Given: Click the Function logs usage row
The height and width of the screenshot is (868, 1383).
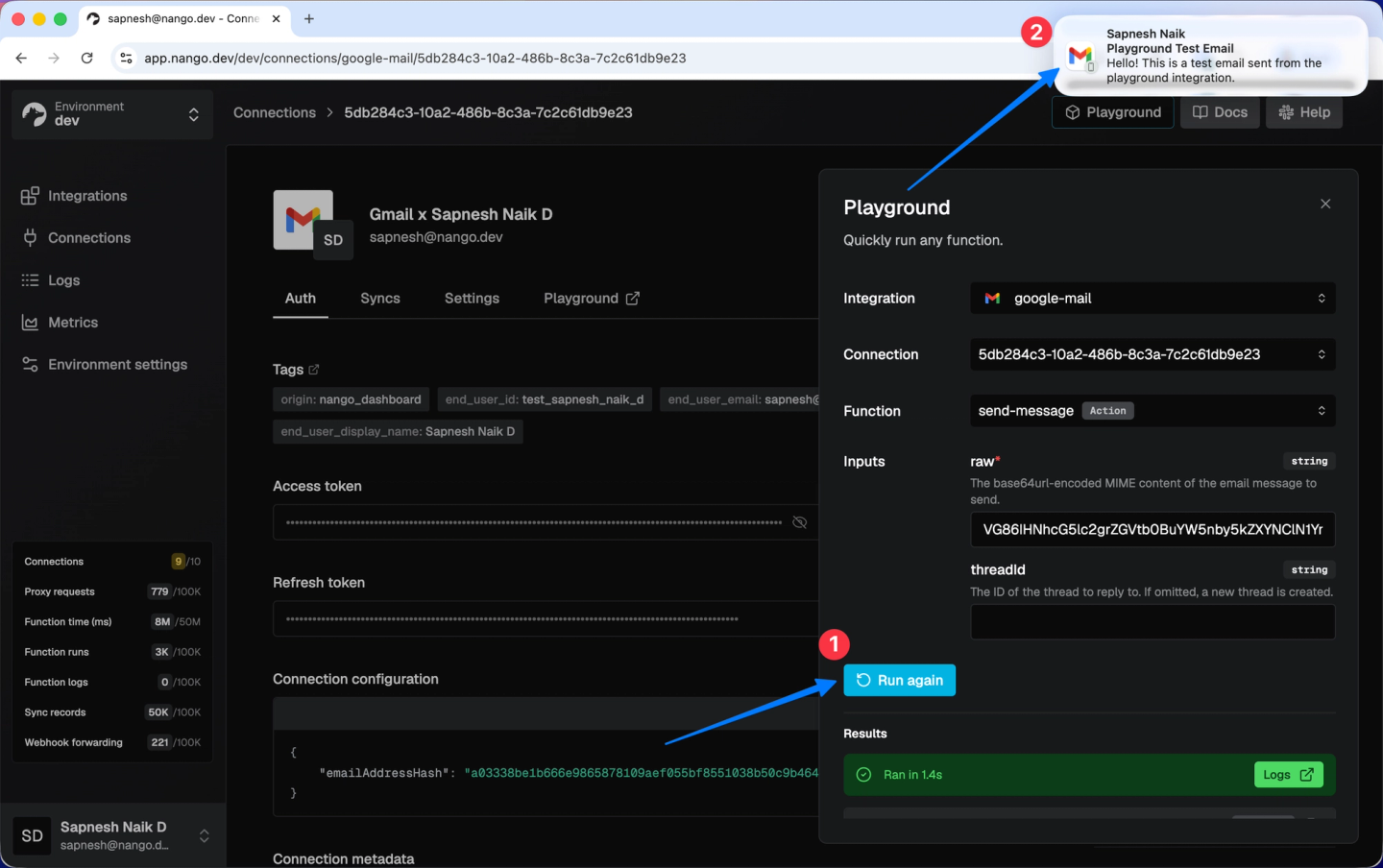Looking at the screenshot, I should [112, 683].
